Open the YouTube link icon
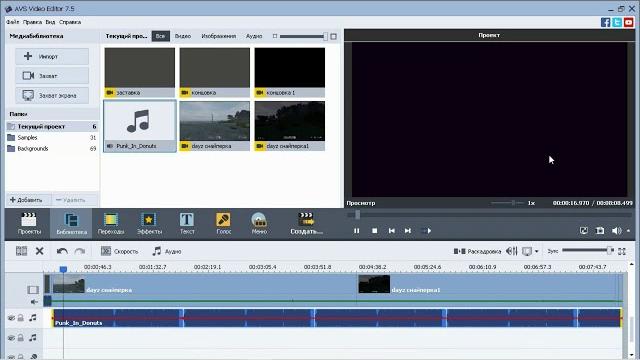Screen dimensions: 640x360 629,22
